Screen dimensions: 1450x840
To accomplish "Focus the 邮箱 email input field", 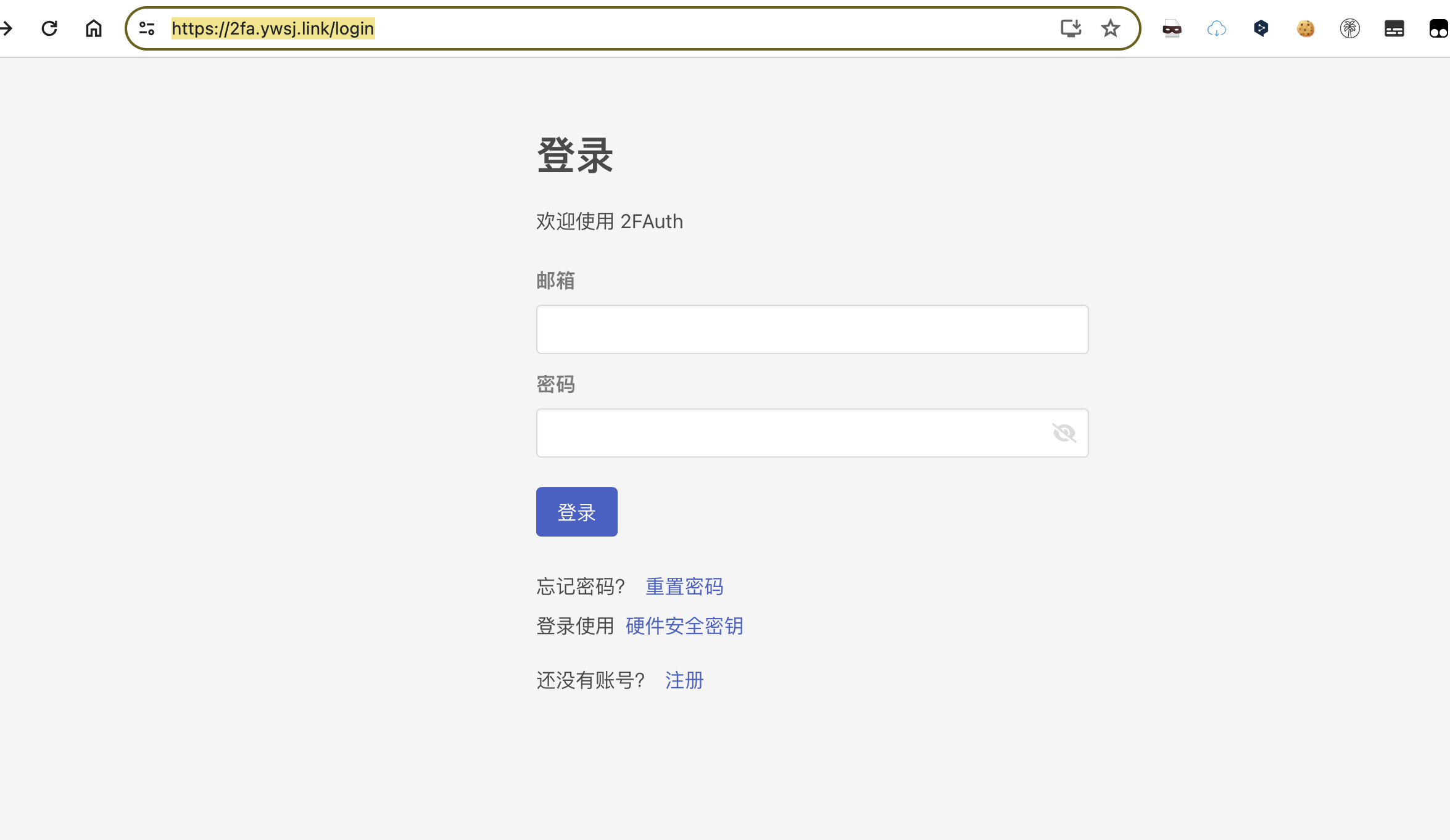I will 812,329.
